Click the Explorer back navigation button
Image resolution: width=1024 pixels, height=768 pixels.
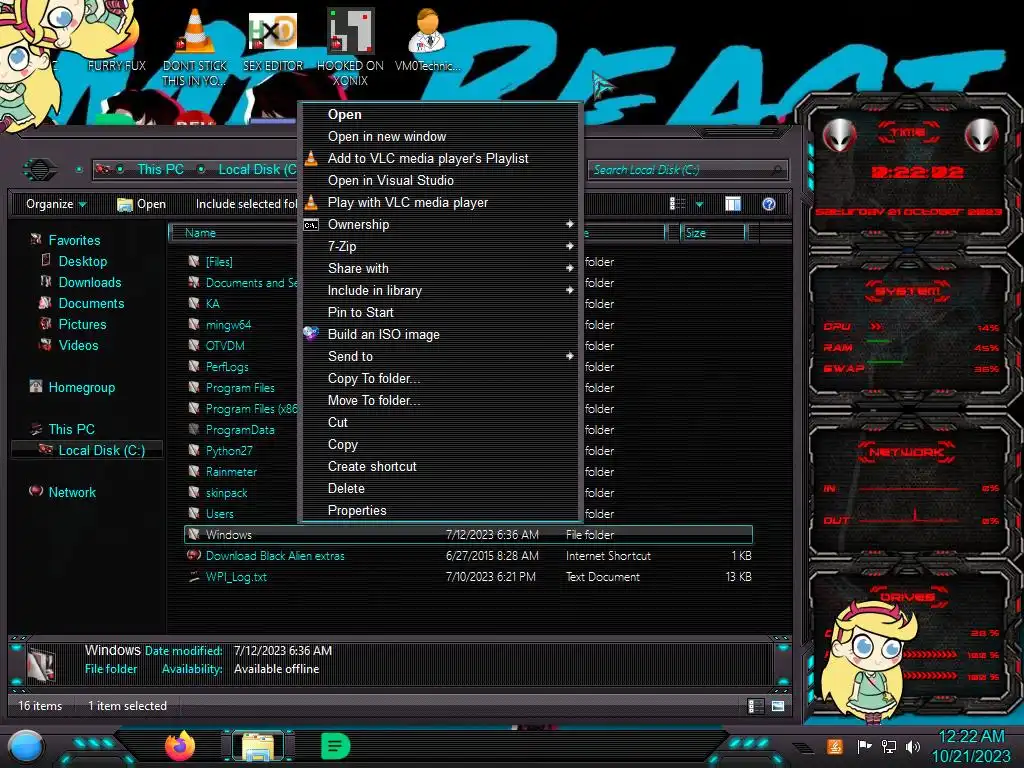pyautogui.click(x=40, y=170)
